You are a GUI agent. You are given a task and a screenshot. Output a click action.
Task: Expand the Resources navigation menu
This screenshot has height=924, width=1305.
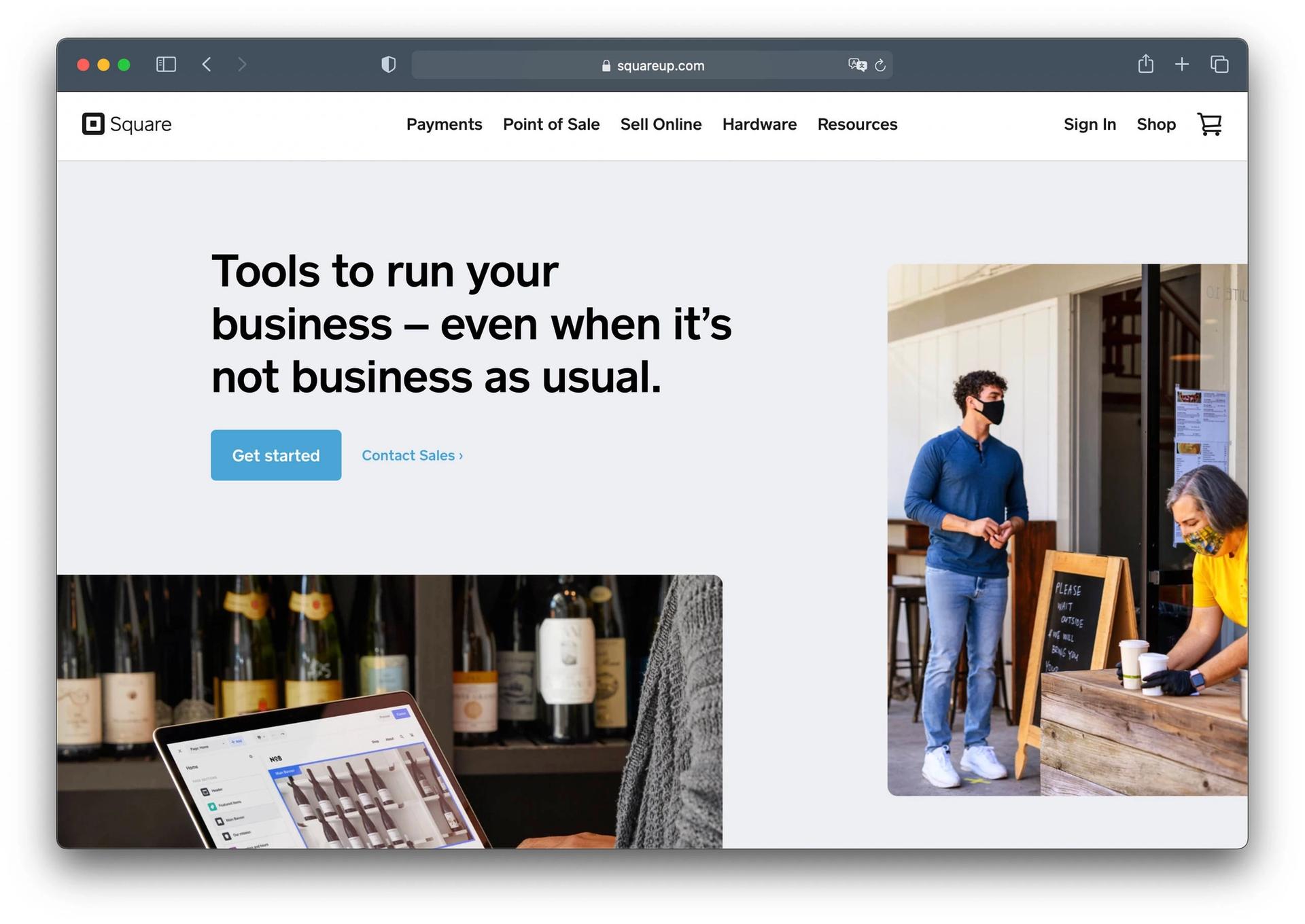(x=857, y=124)
